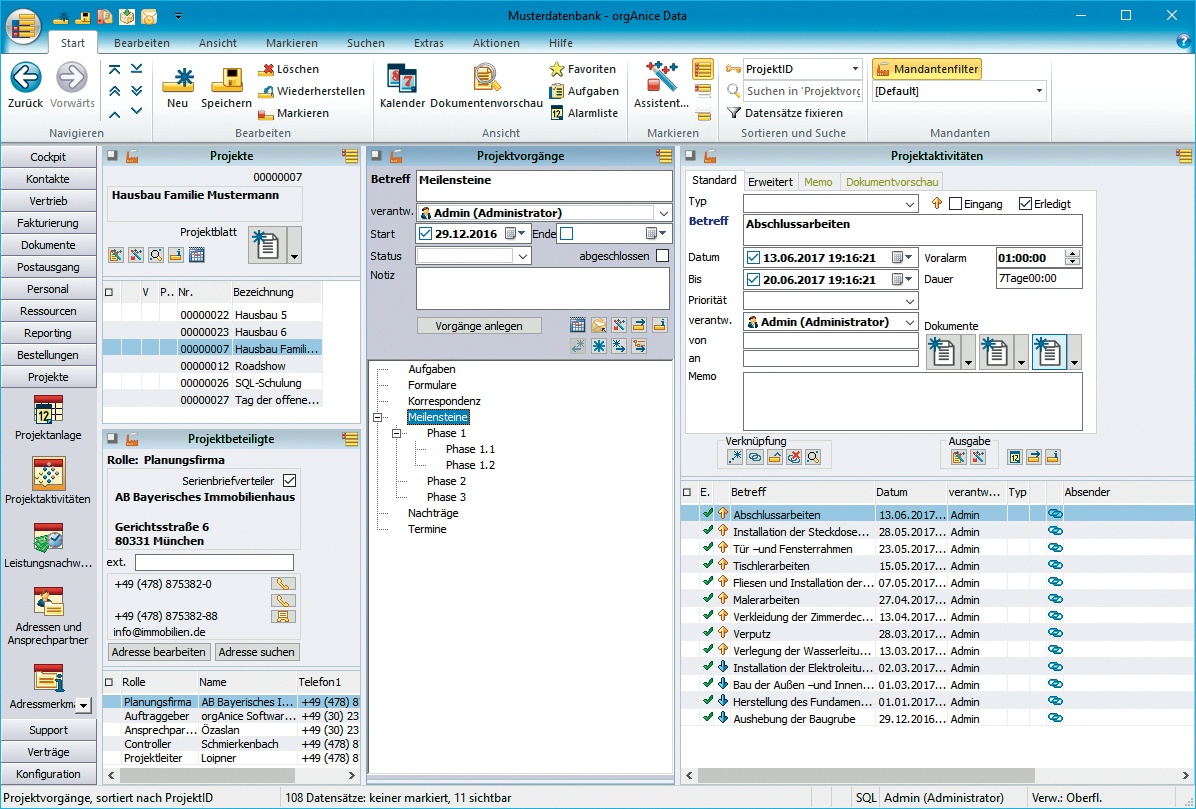
Task: Toggle the abgeschlossen checkbox
Action: [662, 256]
